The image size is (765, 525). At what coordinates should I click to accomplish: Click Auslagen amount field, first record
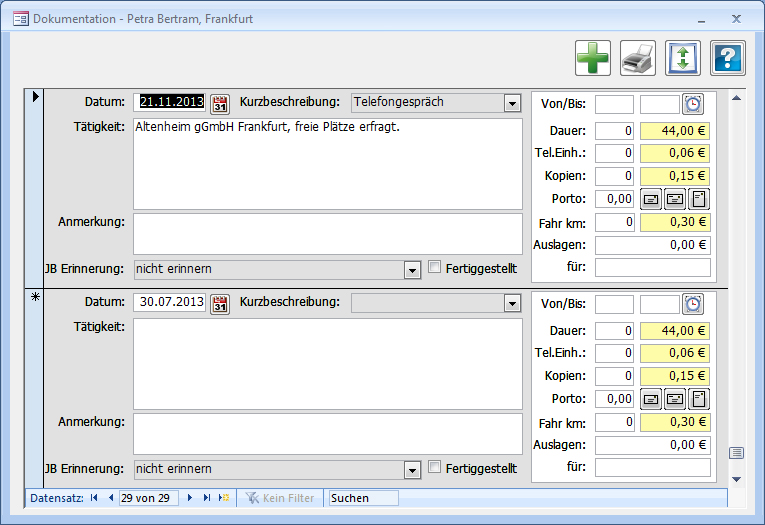click(x=653, y=245)
